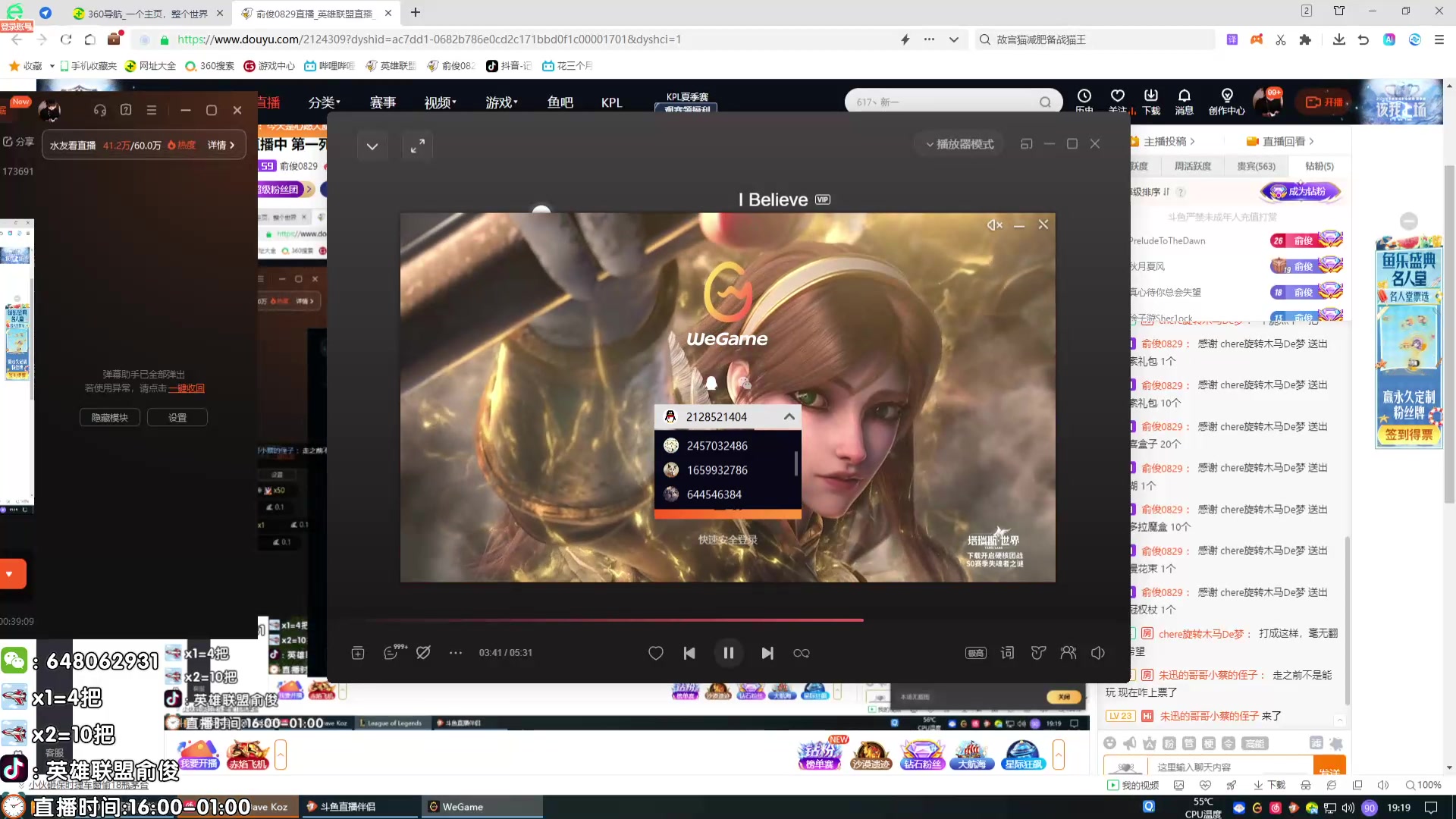1456x819 pixels.
Task: Open the sound effects icon in player bar
Action: click(x=1038, y=653)
